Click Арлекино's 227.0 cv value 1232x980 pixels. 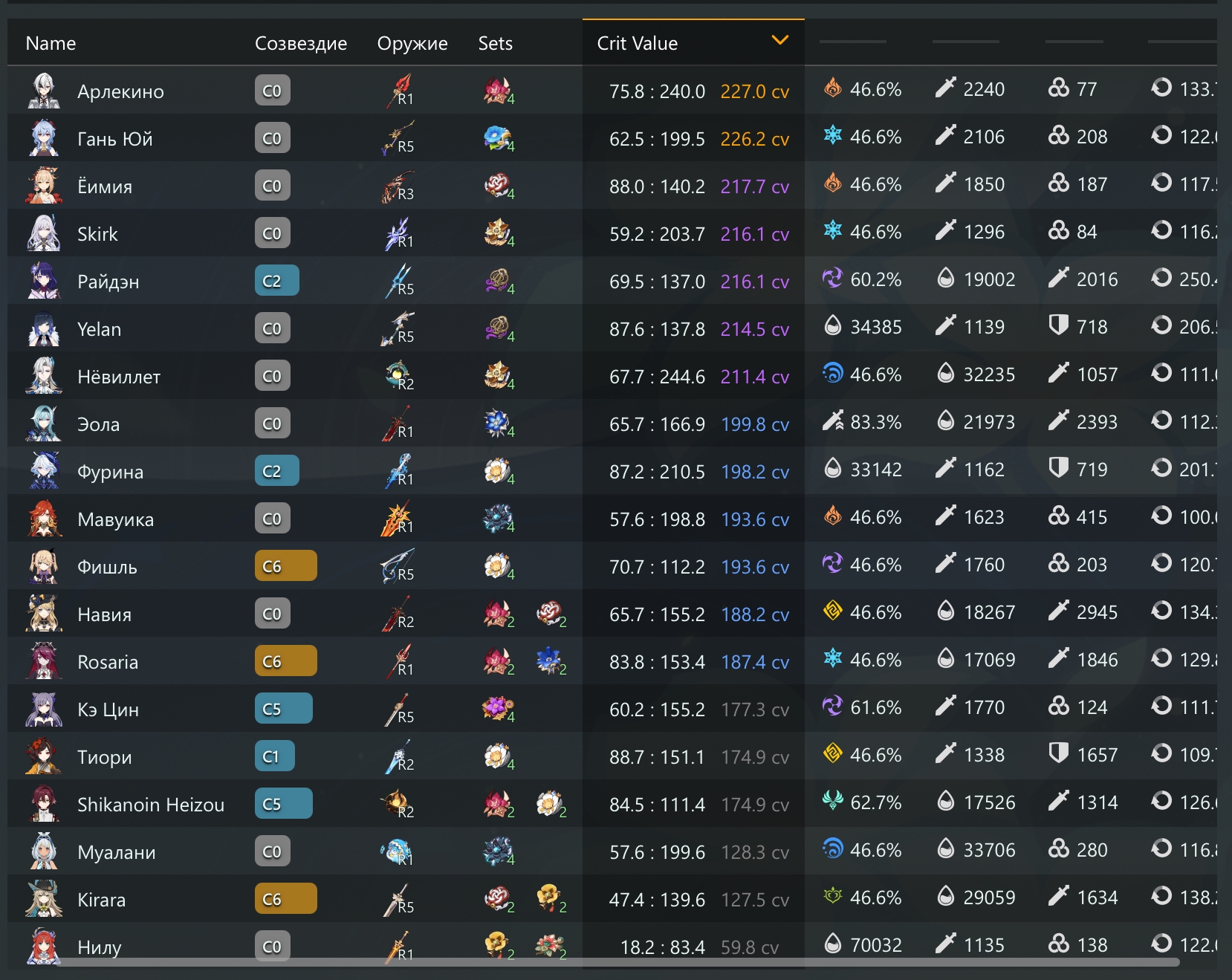click(755, 91)
